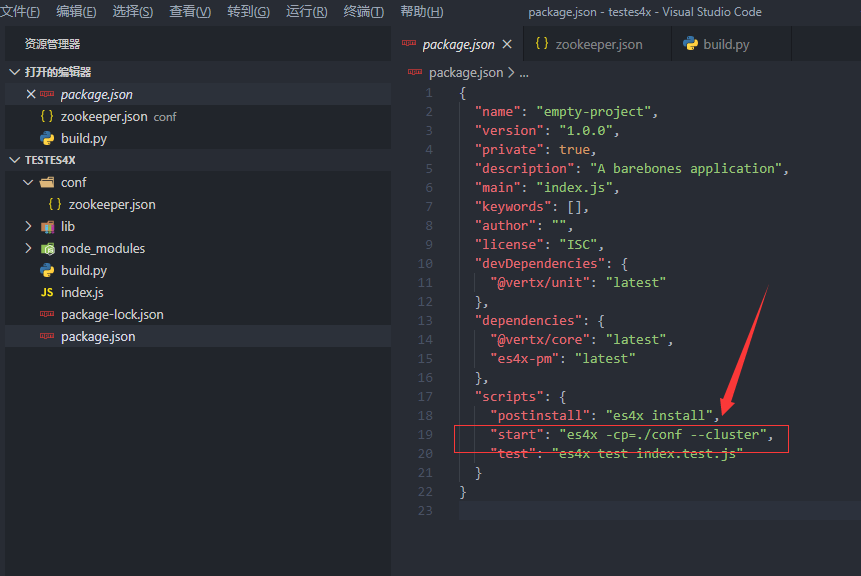Click npm icon in the breadcrumb bar
The height and width of the screenshot is (576, 861).
pyautogui.click(x=415, y=72)
